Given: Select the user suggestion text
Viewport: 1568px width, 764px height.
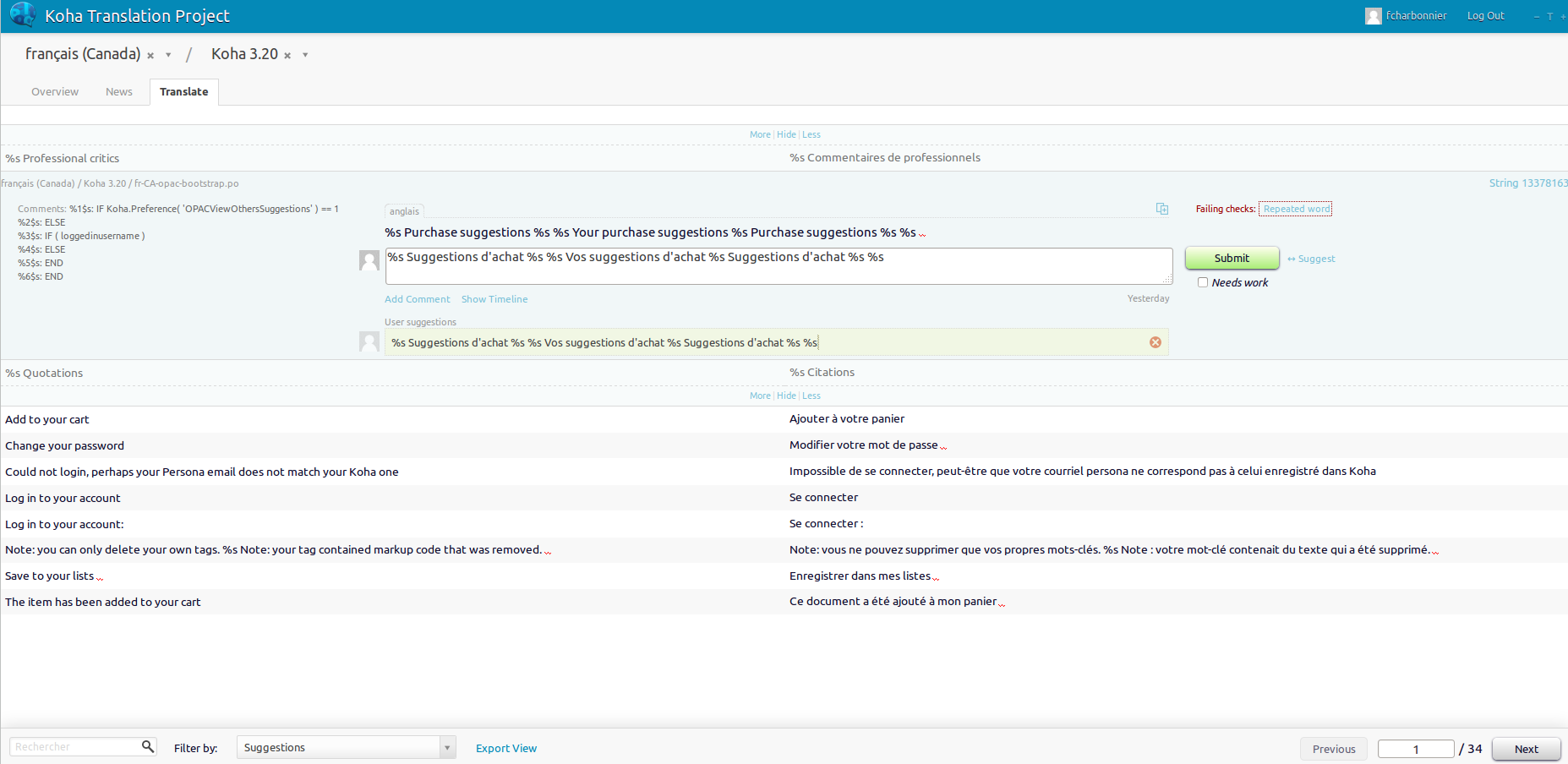Looking at the screenshot, I should (604, 342).
